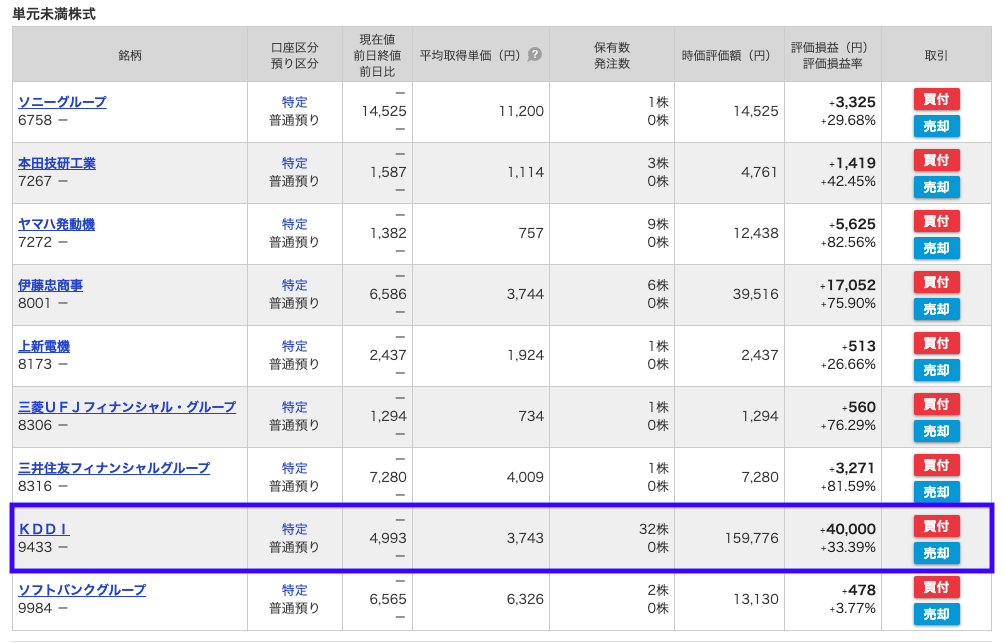Viewport: 1003px width, 643px height.
Task: Click 買付 for 三菱UFJフィナンシャル・グループ
Action: (936, 404)
